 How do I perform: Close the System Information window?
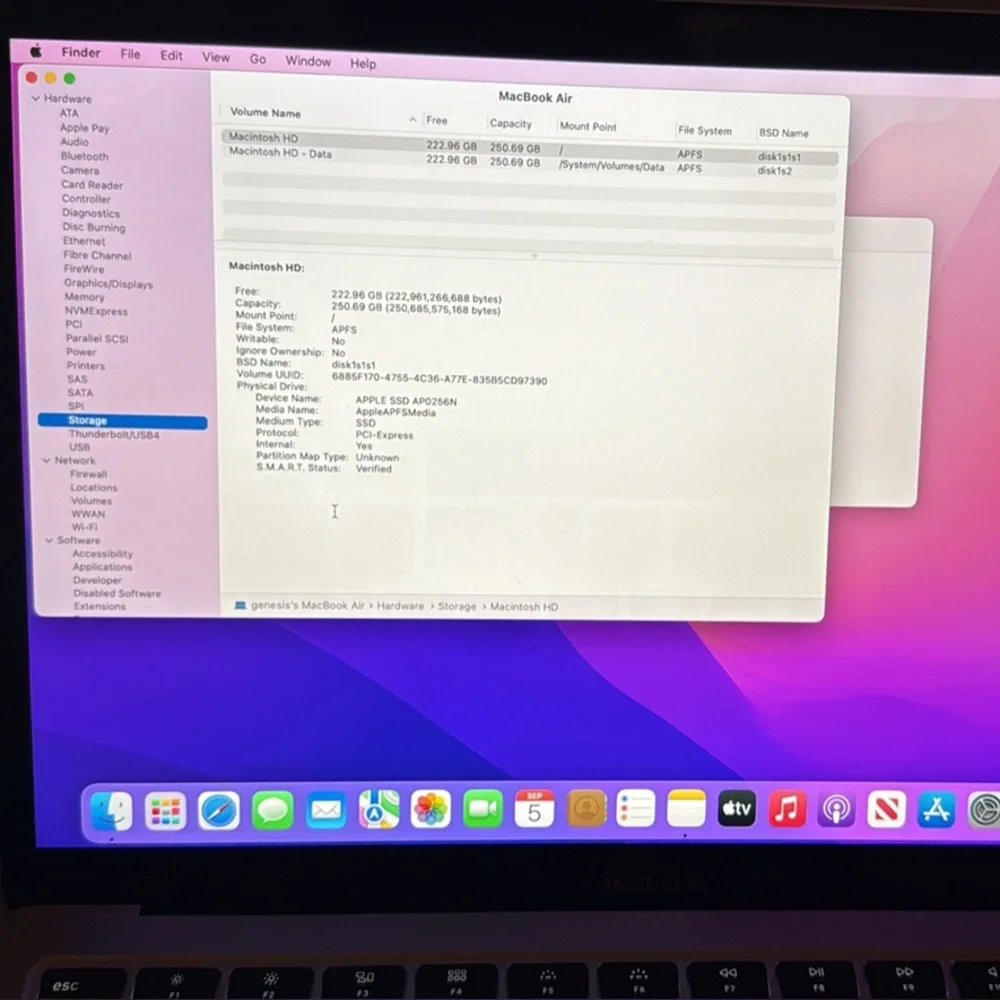point(31,77)
